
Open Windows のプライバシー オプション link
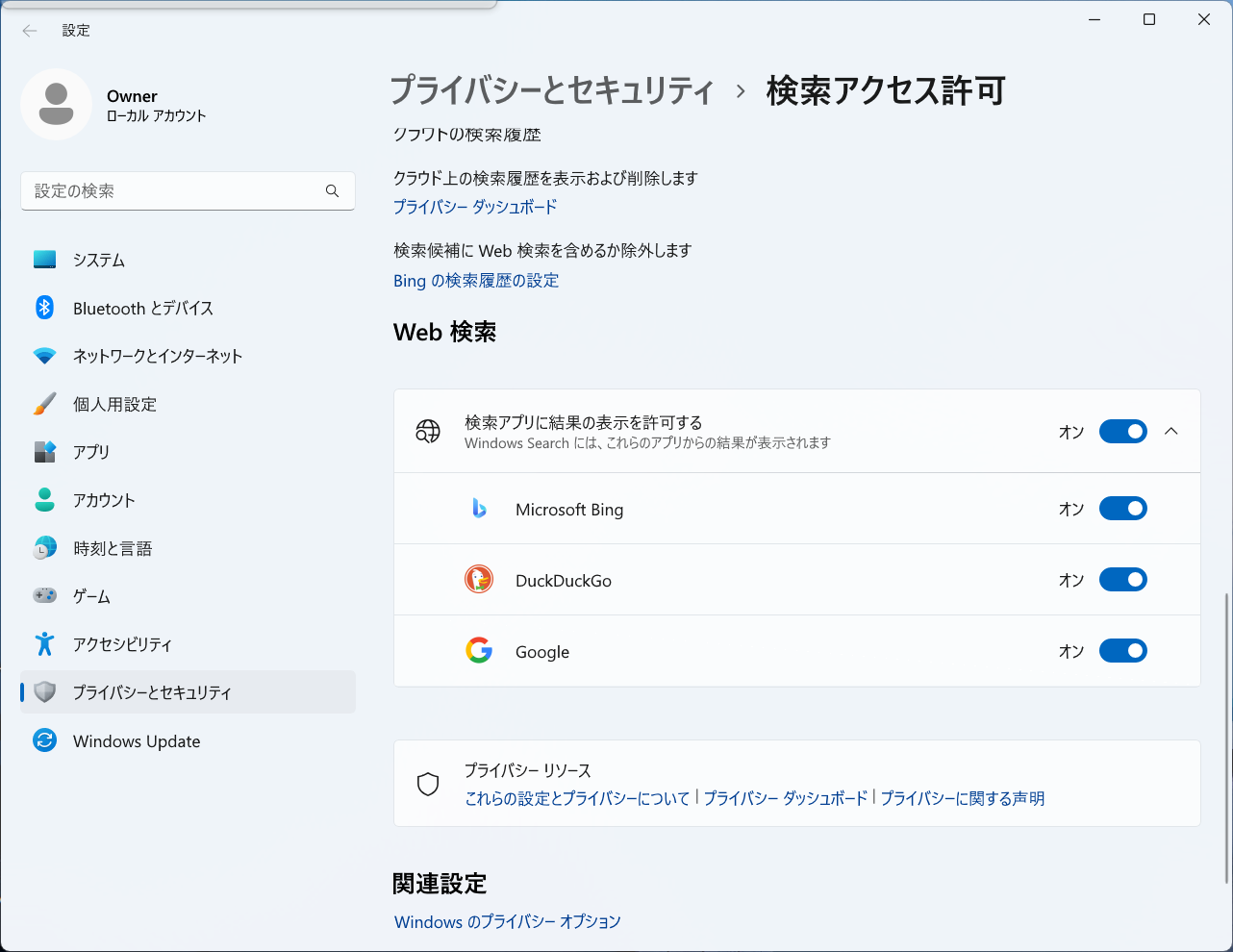507,921
